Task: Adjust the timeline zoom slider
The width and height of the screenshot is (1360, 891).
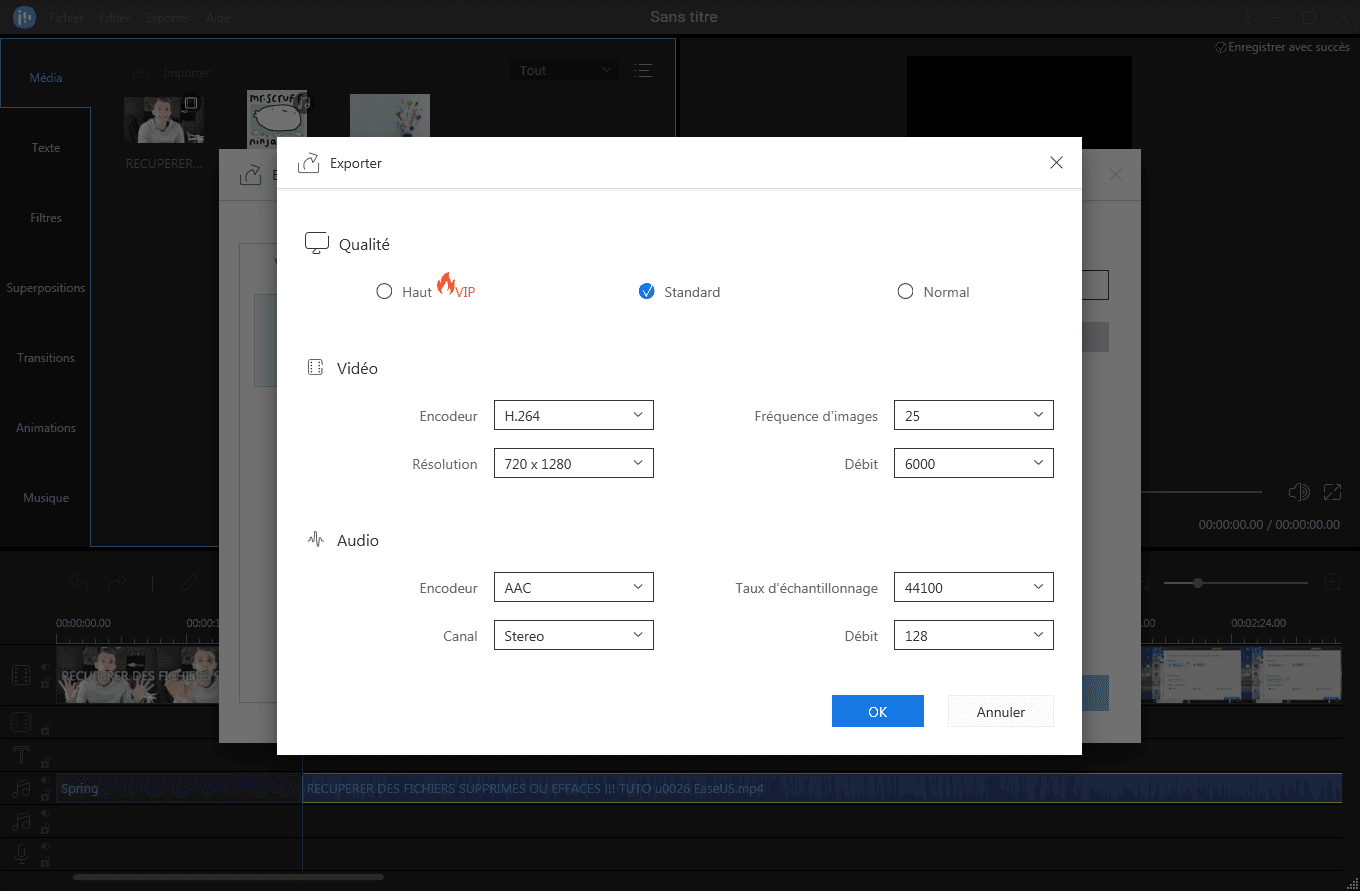Action: tap(1236, 582)
